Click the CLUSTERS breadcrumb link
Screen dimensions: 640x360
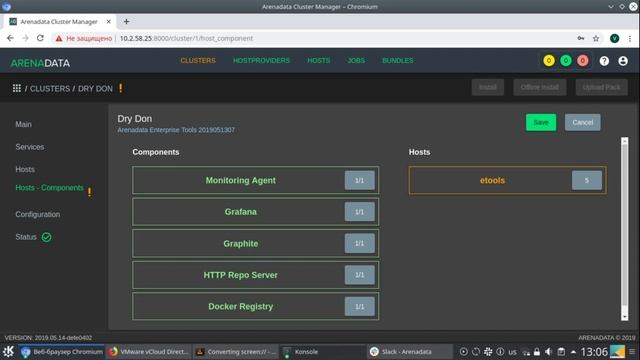click(x=50, y=89)
